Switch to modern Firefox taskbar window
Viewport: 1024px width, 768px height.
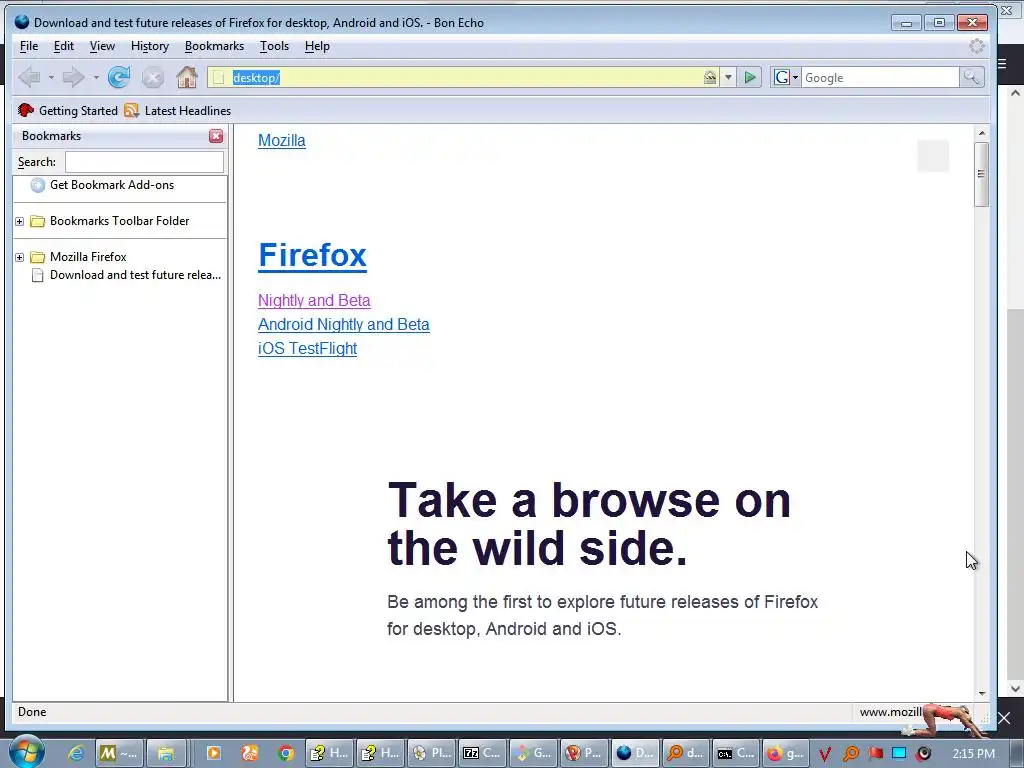click(786, 754)
